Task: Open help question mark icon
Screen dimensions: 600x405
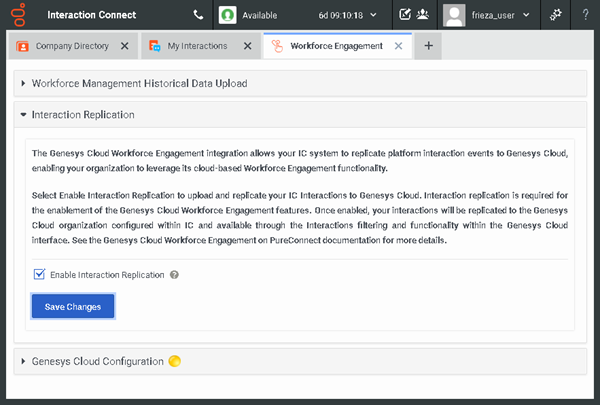Action: (x=585, y=15)
